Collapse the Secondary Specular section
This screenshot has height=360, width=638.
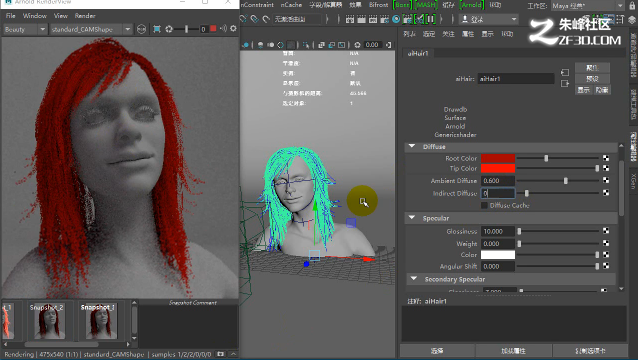coord(414,279)
